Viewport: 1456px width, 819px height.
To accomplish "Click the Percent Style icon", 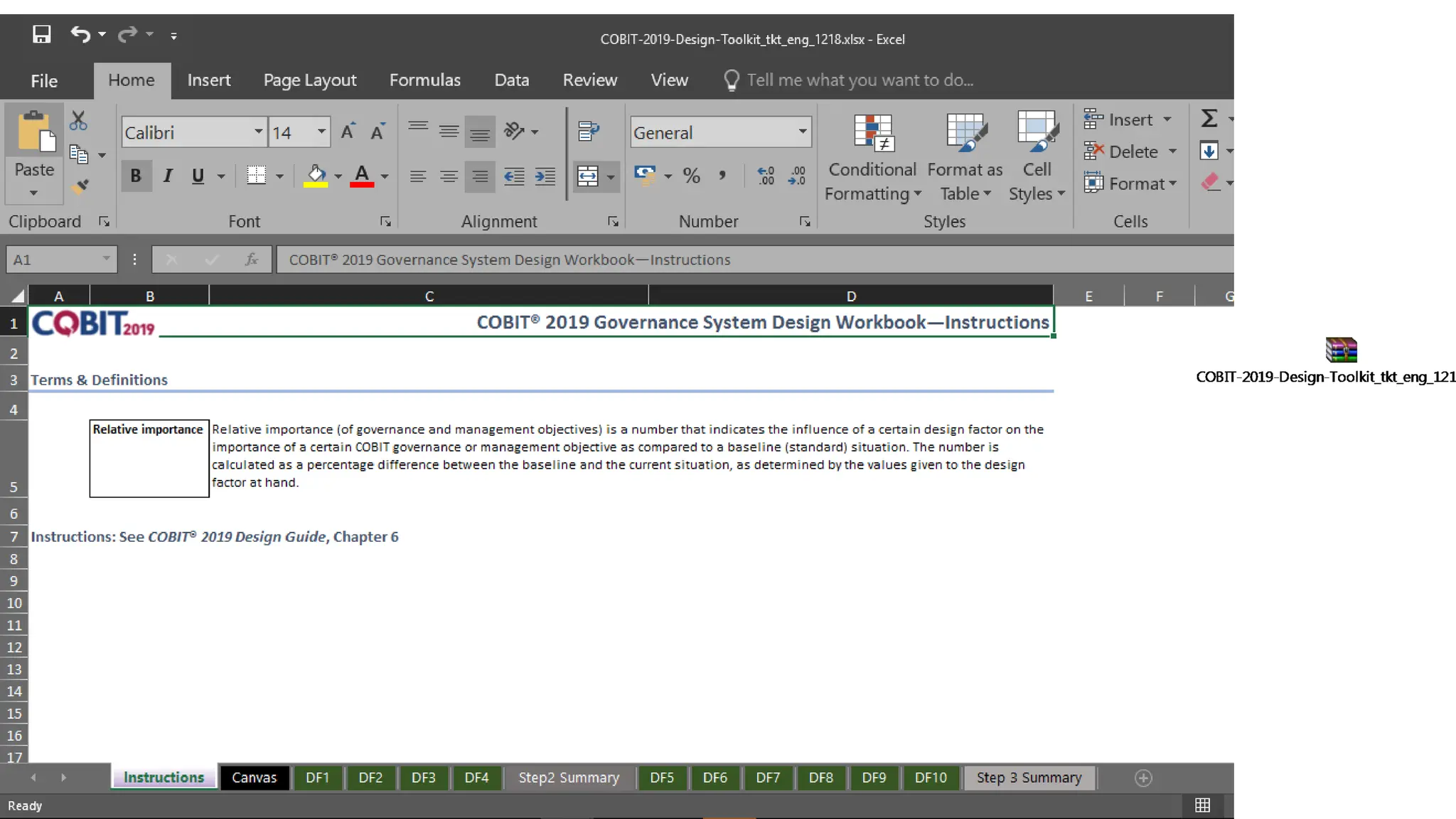I will tap(691, 176).
